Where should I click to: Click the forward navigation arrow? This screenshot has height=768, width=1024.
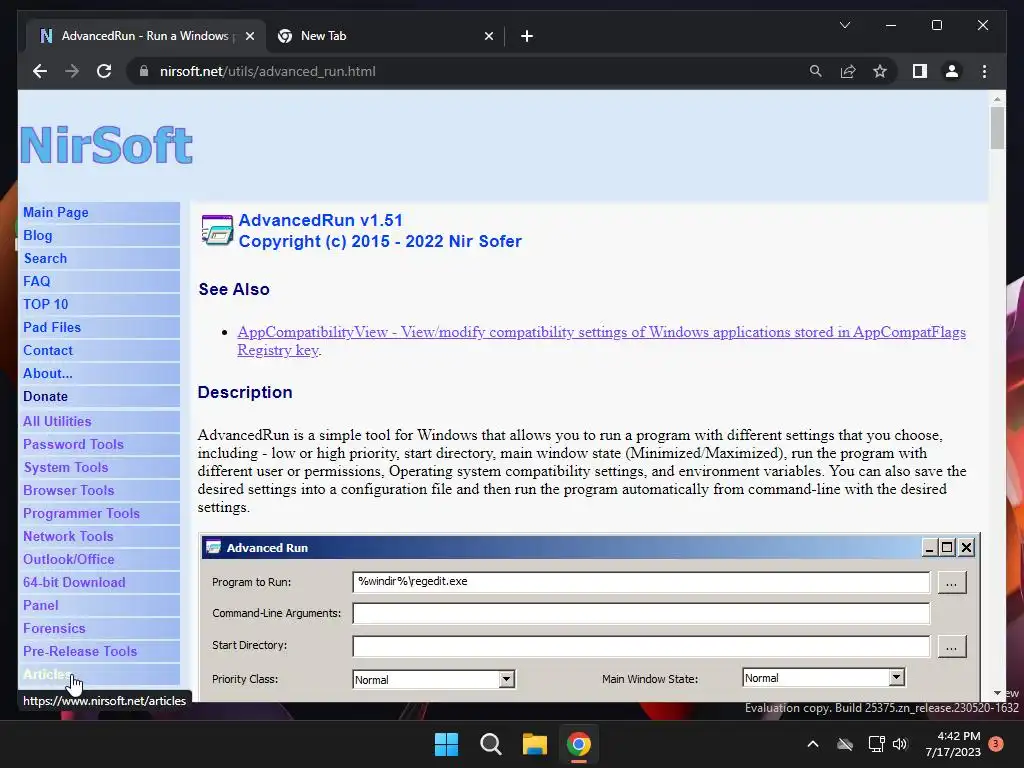pos(72,71)
